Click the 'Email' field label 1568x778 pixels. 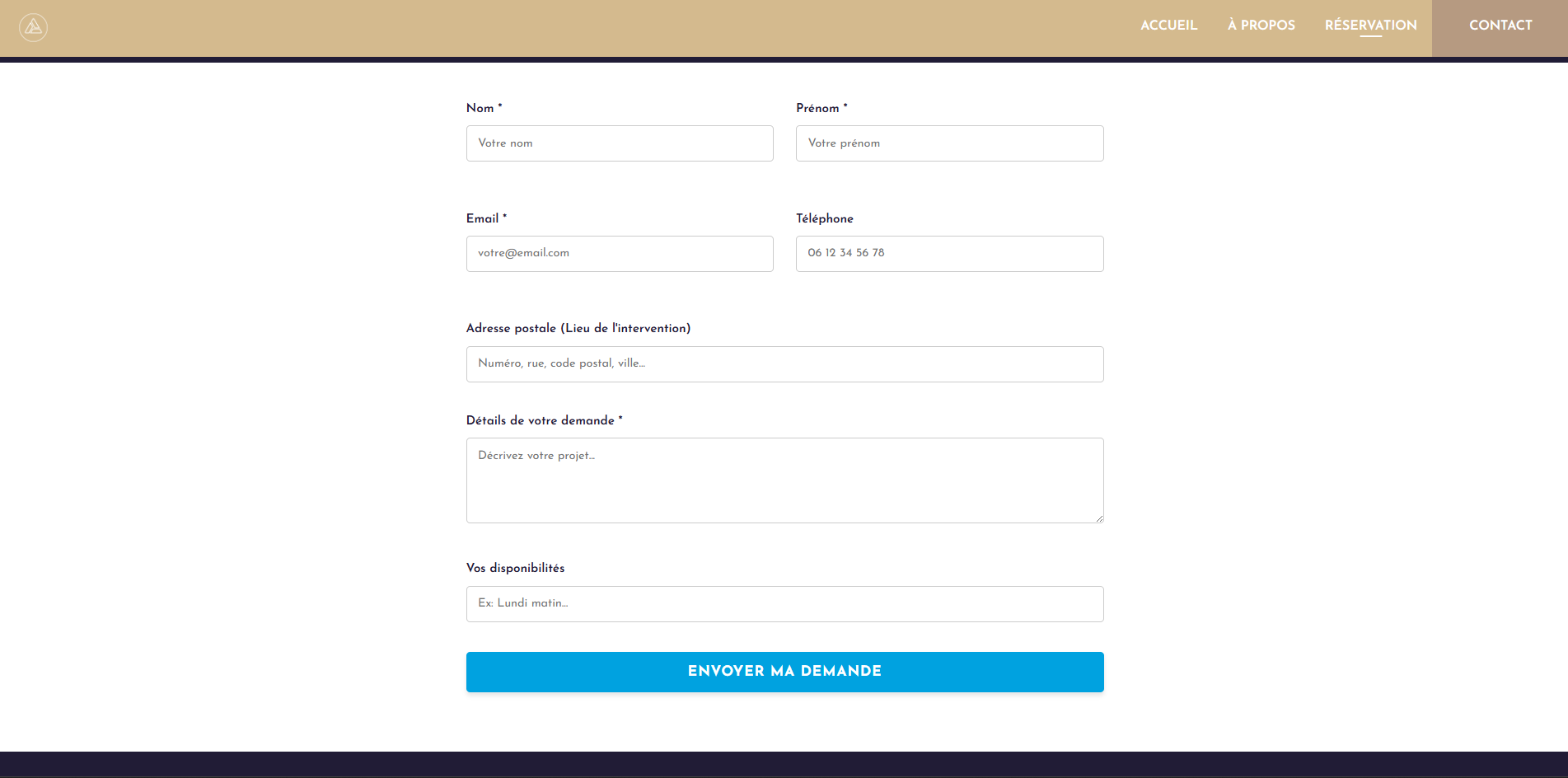tap(483, 218)
